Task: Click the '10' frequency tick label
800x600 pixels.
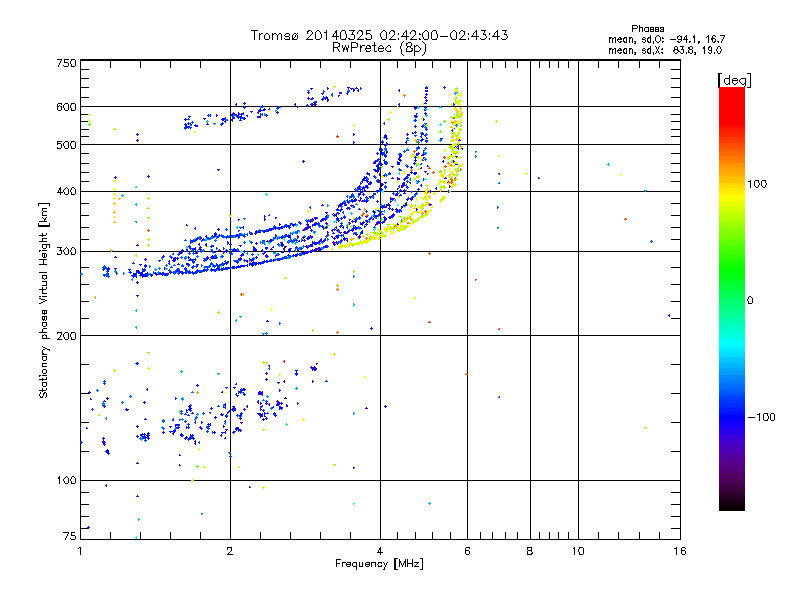Action: tap(578, 551)
